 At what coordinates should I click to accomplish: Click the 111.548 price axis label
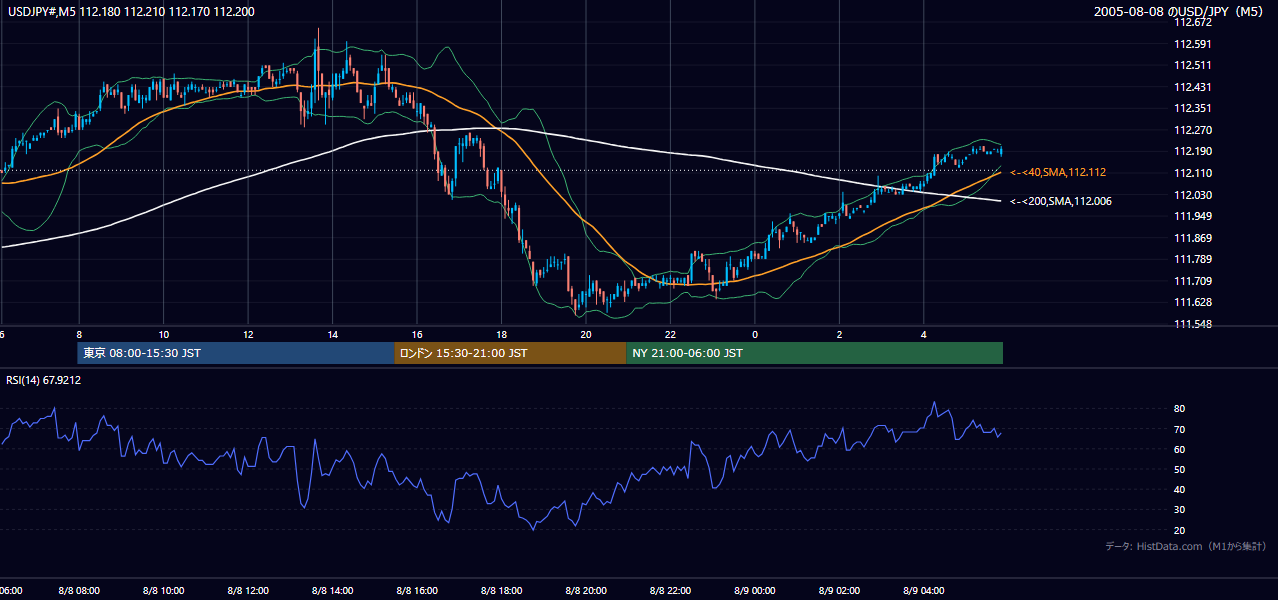(1192, 324)
